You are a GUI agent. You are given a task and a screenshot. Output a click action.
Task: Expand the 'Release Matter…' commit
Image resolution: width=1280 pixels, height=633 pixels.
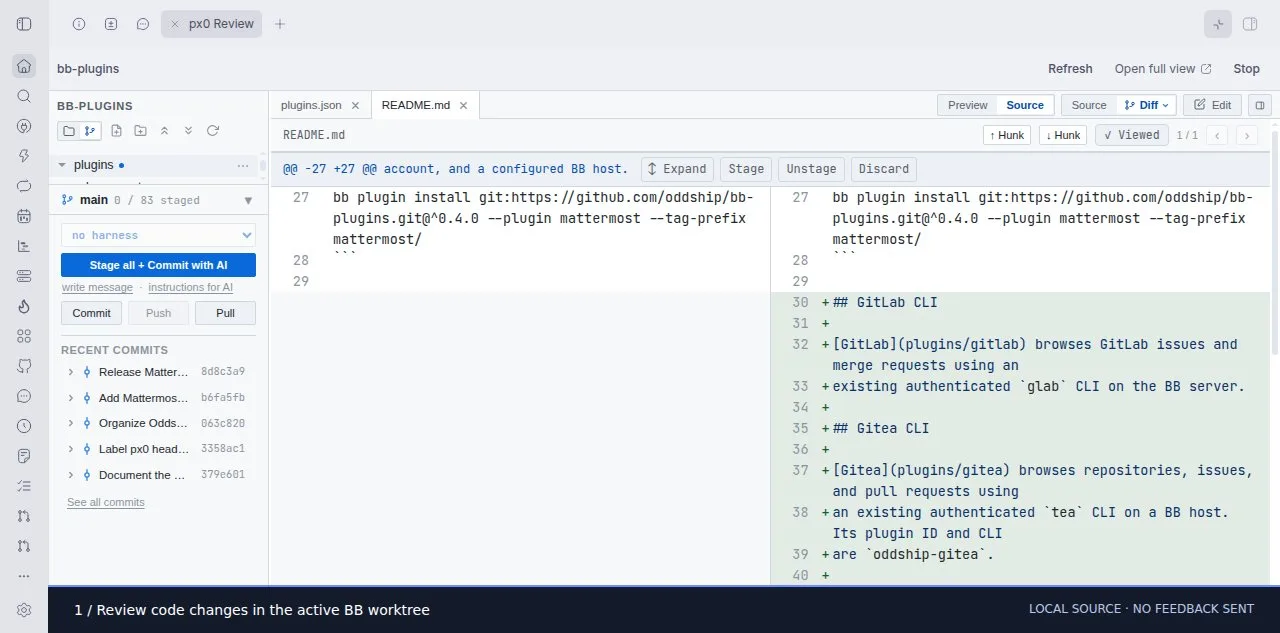coord(70,372)
